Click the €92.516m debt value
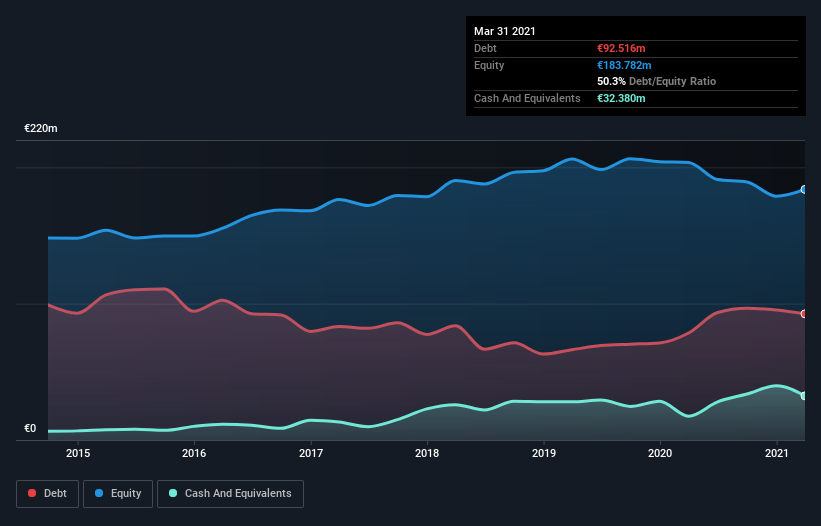The image size is (821, 526). tap(621, 48)
